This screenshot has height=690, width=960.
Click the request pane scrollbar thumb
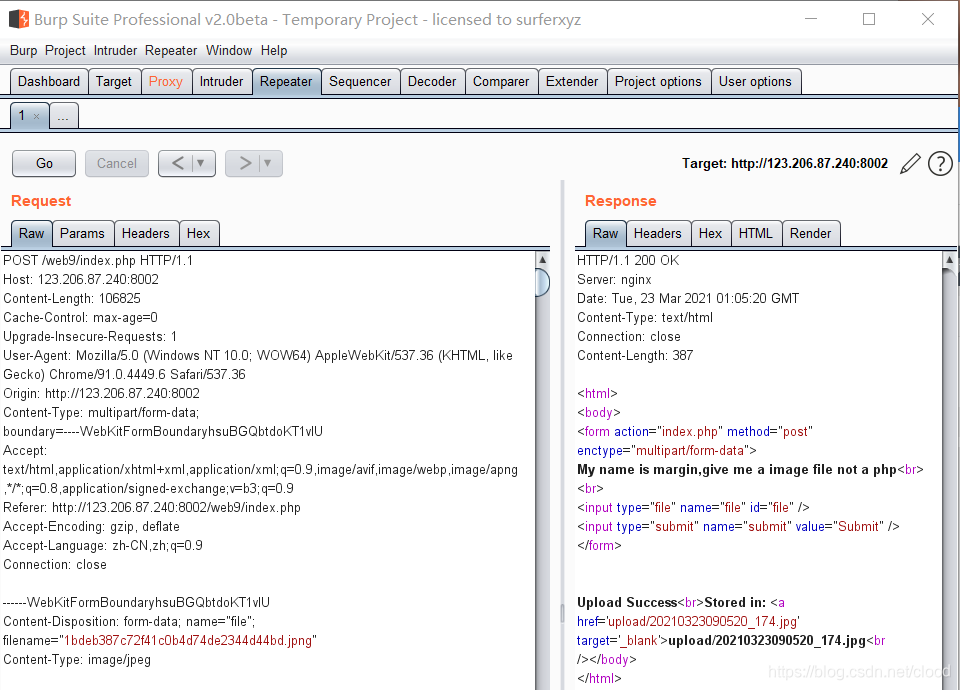[x=542, y=282]
